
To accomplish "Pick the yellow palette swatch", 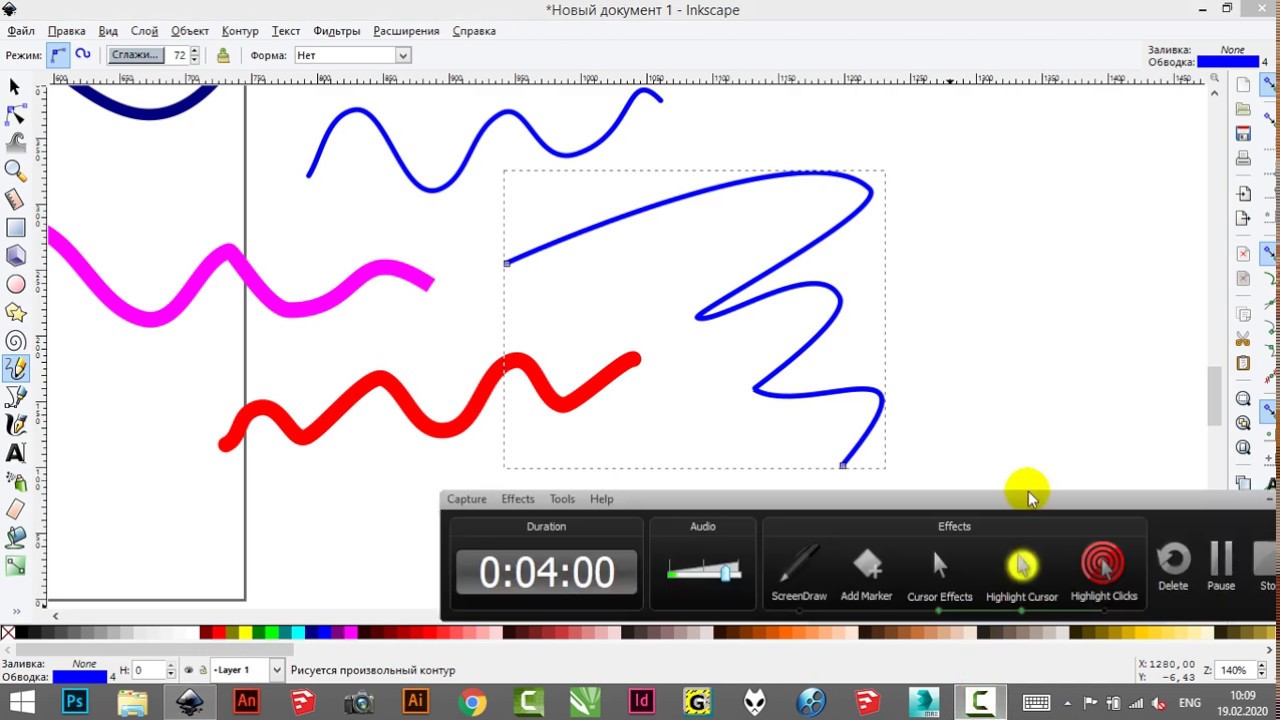I will (x=246, y=632).
